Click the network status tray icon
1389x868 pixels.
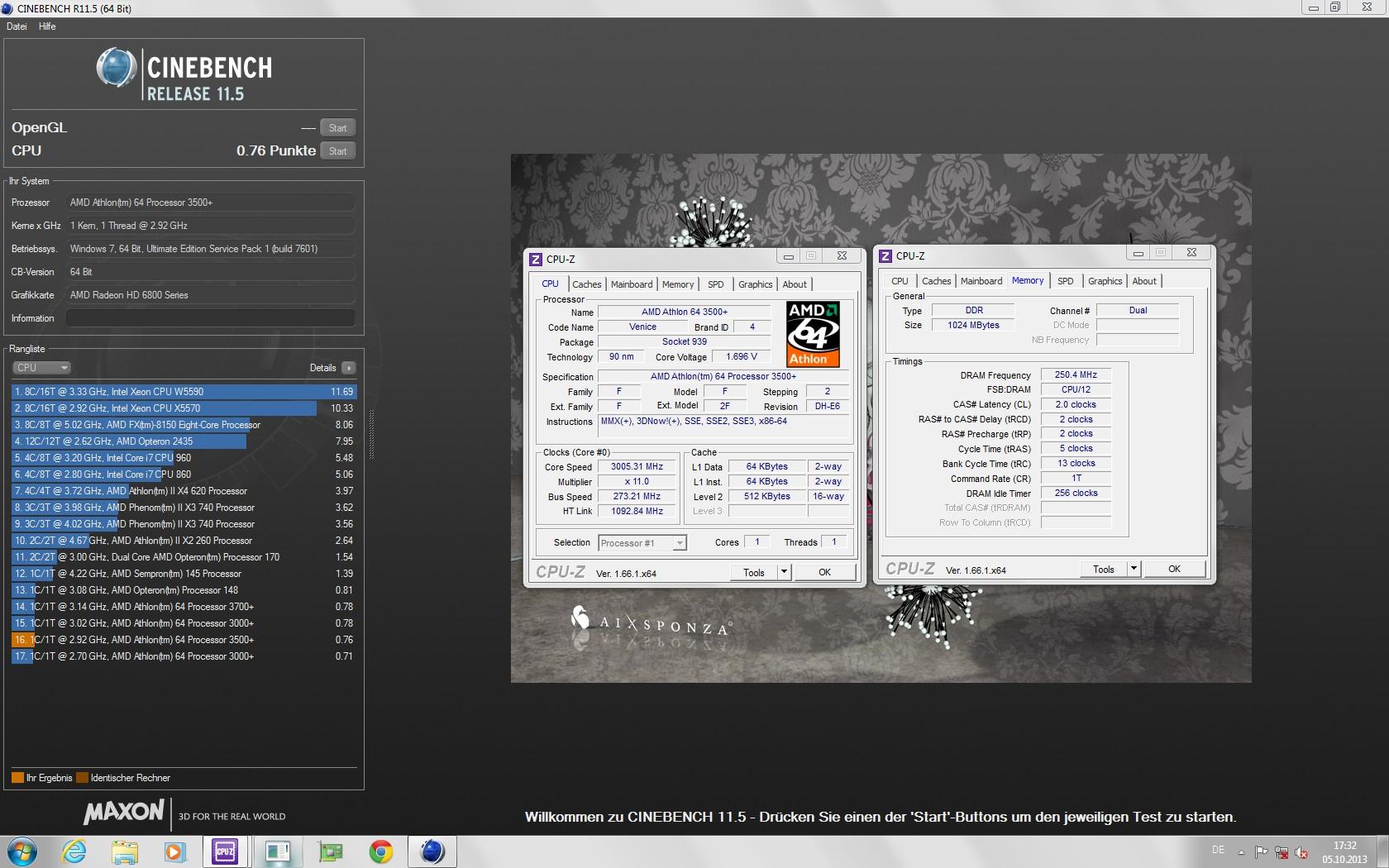pos(1281,851)
